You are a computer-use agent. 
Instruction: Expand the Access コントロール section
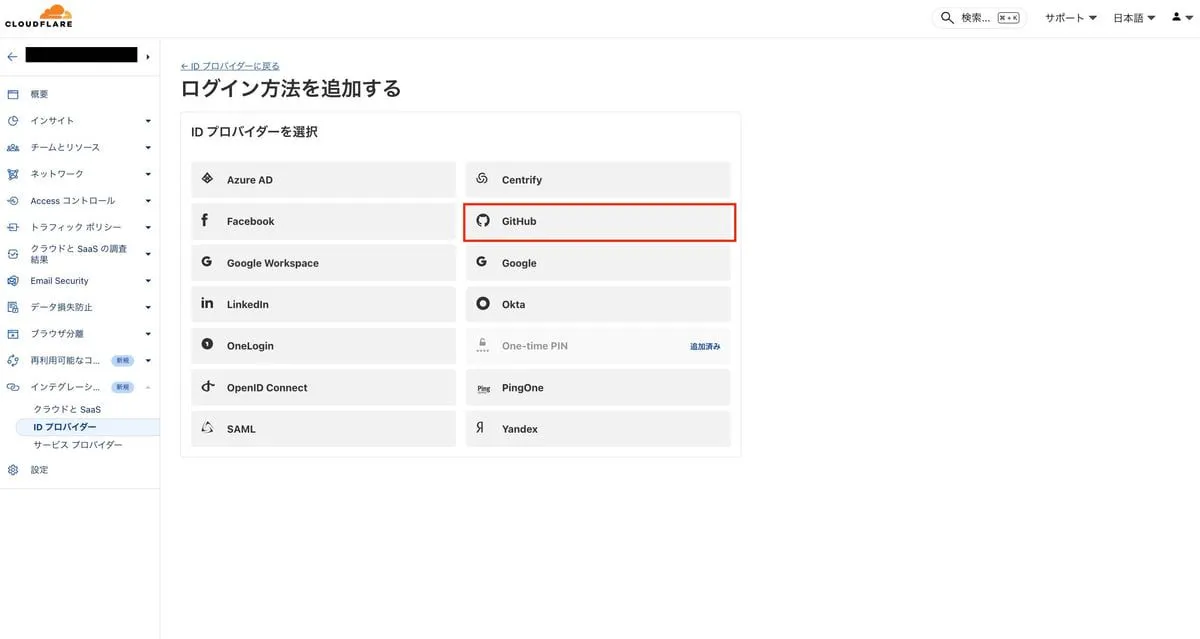[148, 201]
